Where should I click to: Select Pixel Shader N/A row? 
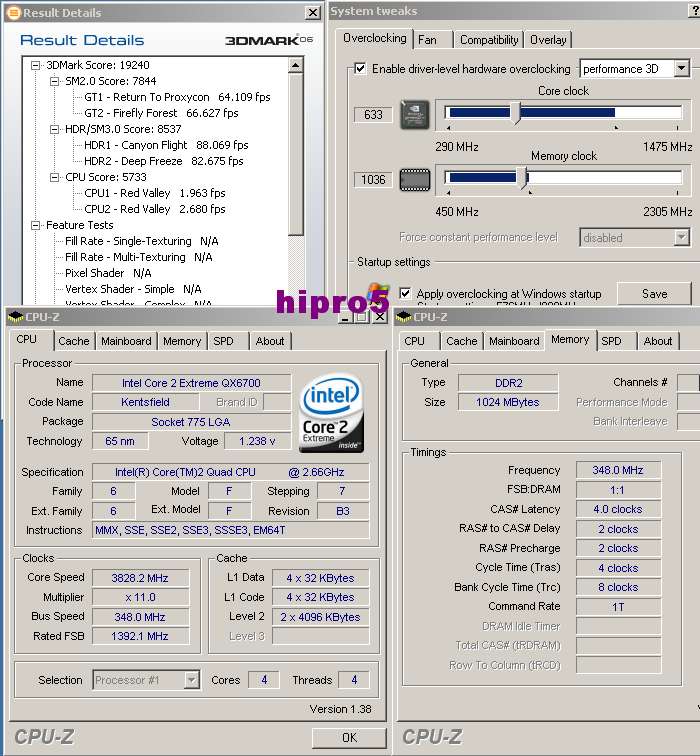[108, 273]
